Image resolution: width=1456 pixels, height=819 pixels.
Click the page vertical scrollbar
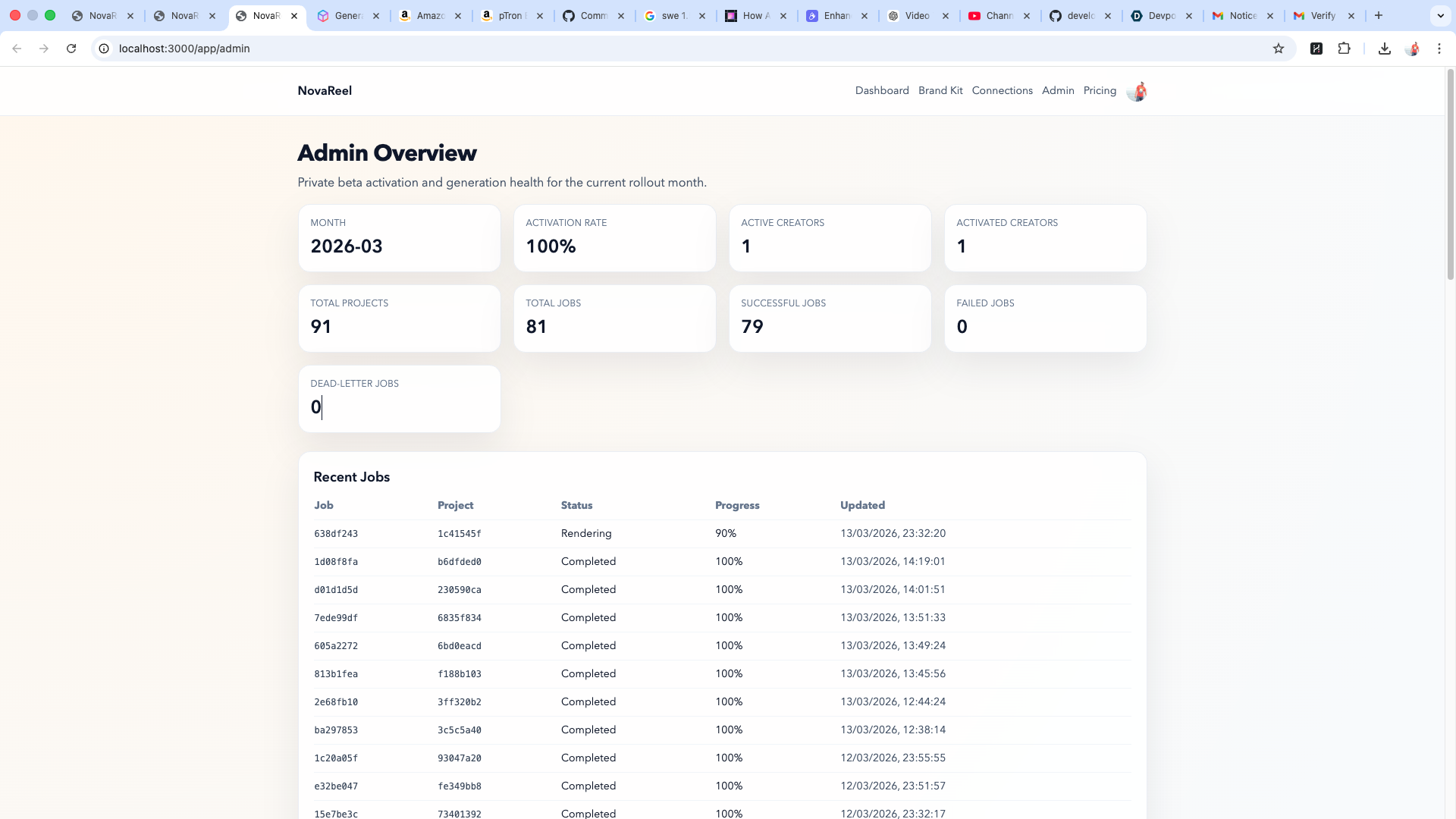point(1450,174)
